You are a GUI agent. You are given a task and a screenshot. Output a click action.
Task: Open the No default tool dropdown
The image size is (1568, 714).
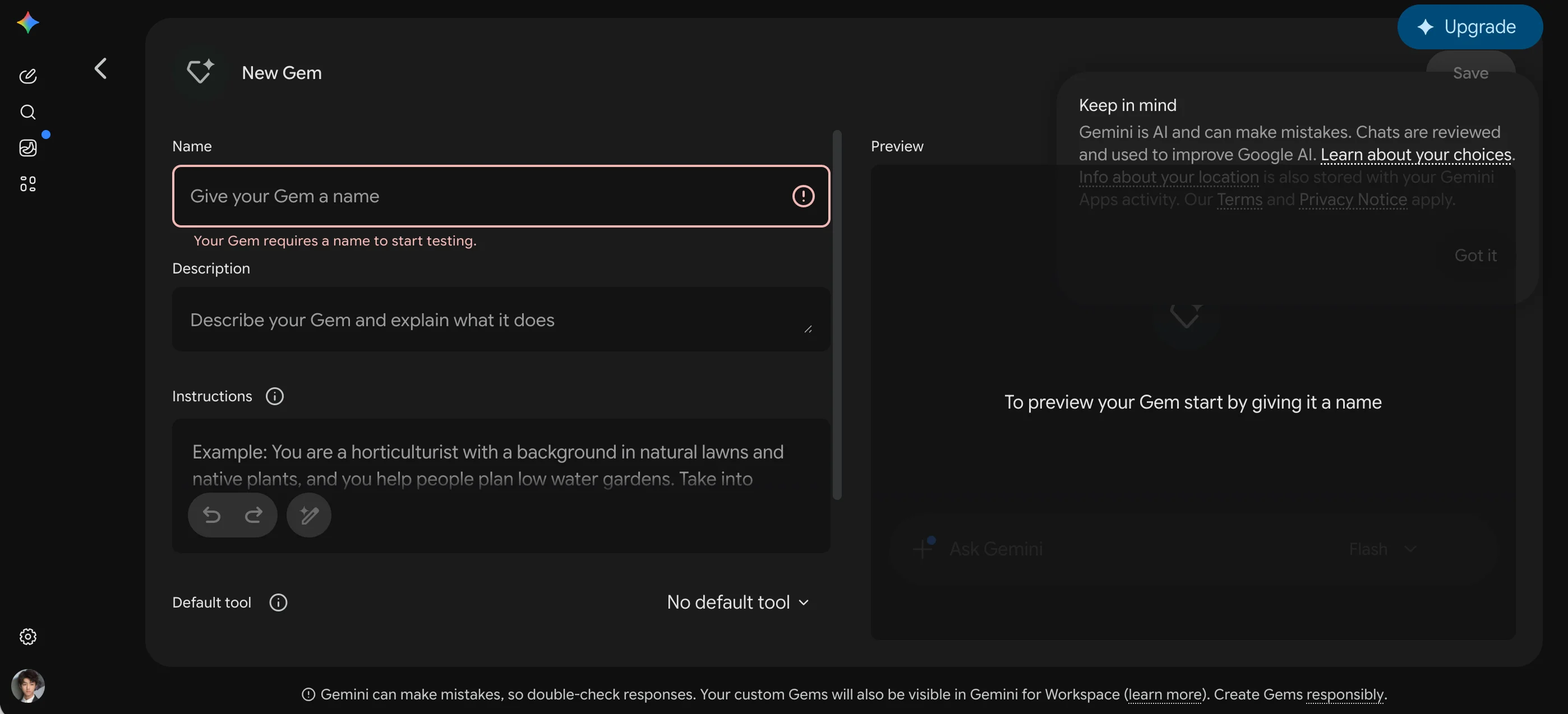click(739, 602)
